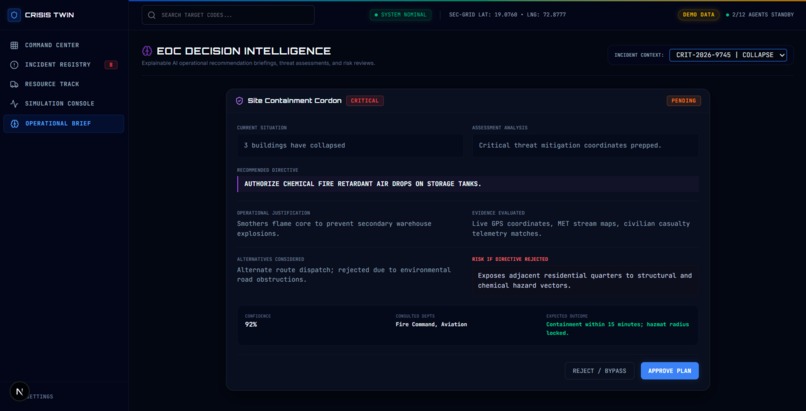The height and width of the screenshot is (411, 806).
Task: Approve the plan
Action: coord(669,371)
